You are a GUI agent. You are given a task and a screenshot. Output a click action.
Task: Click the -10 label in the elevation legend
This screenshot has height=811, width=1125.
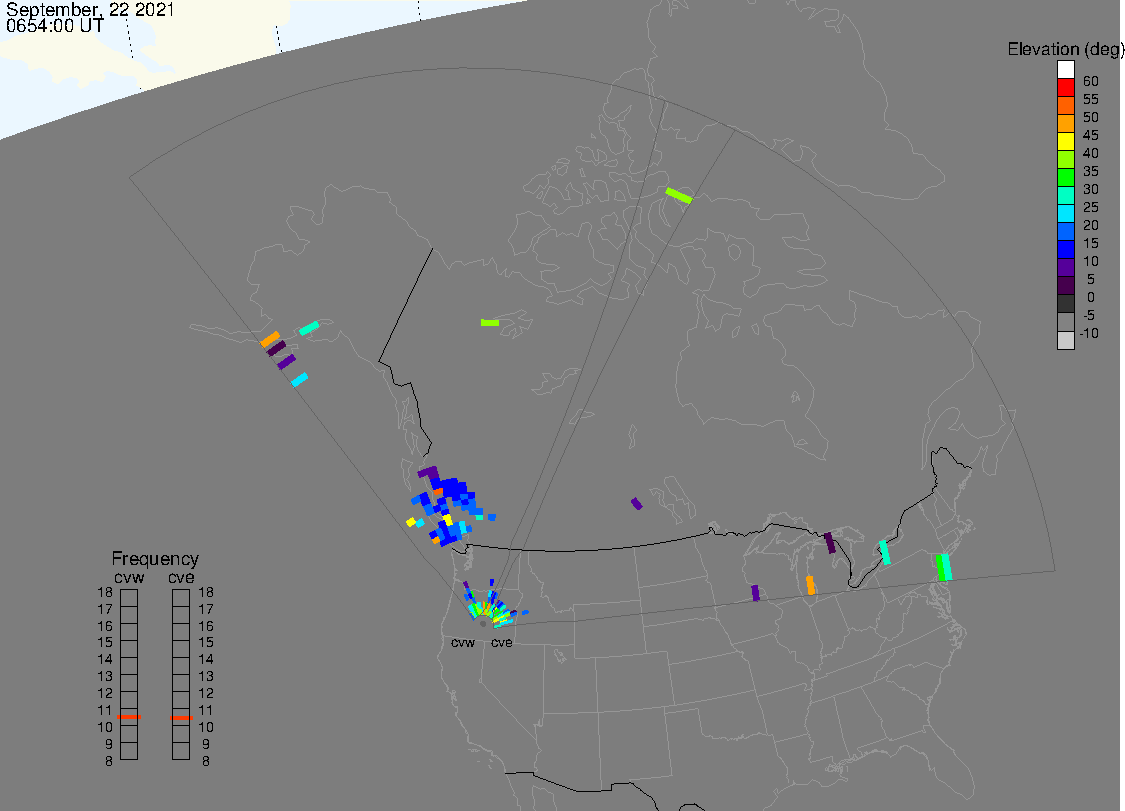pos(1089,333)
